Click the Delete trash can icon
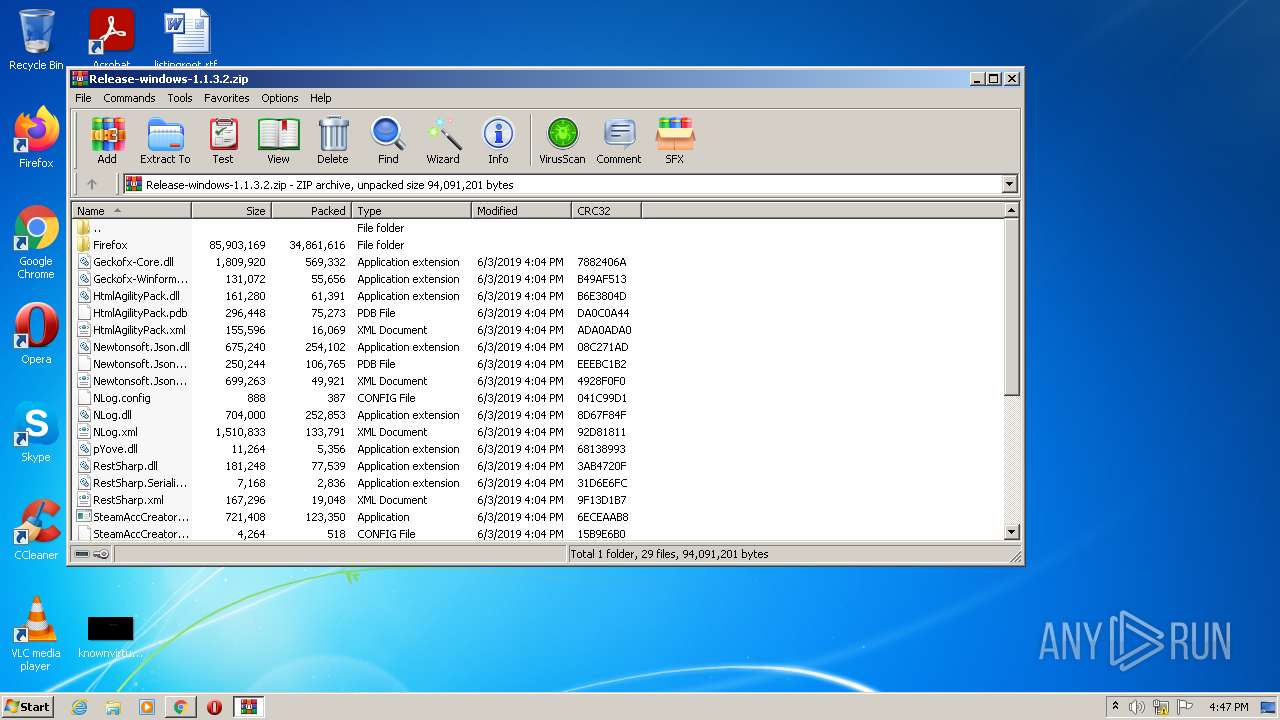The height and width of the screenshot is (720, 1280). [333, 140]
